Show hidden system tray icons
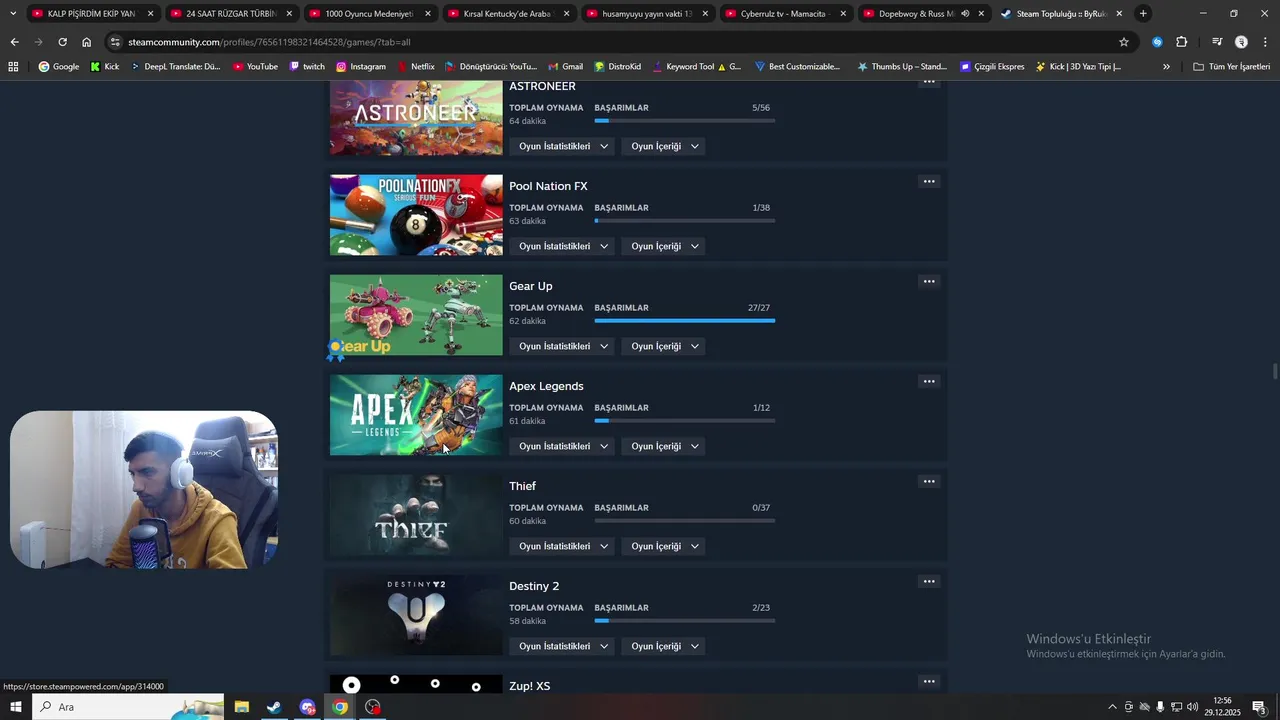Screen dimensions: 1280x720 (1112, 707)
